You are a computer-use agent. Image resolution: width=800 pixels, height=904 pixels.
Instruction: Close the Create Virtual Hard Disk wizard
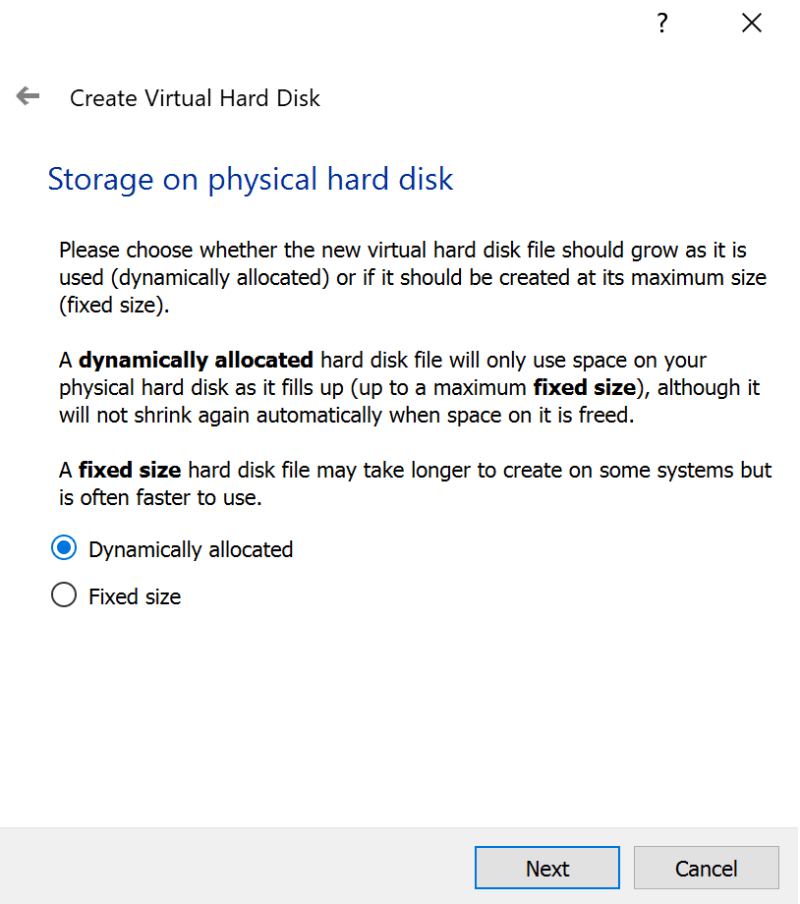pyautogui.click(x=751, y=22)
